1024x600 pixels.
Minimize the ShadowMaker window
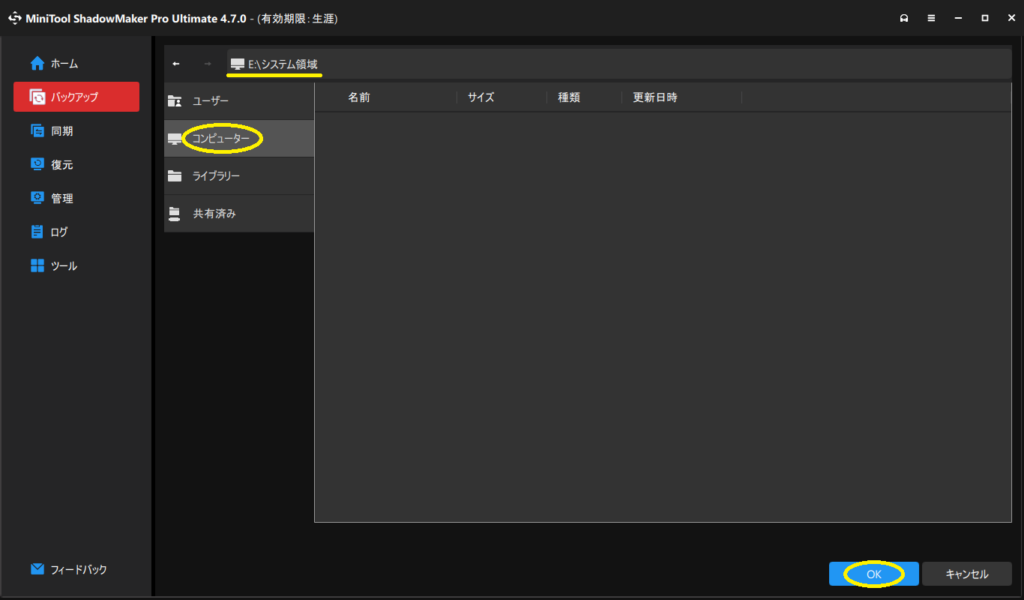[958, 18]
